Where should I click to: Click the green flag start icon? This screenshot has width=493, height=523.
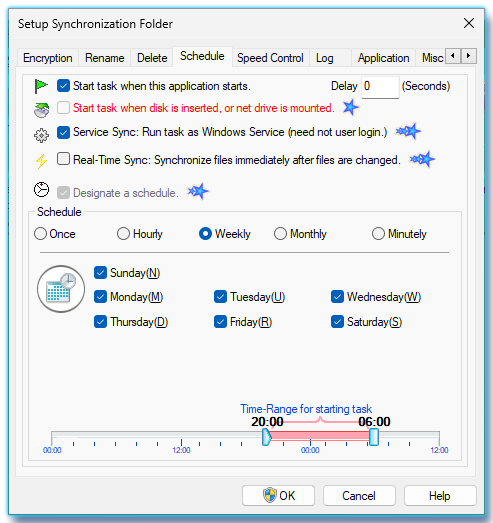pos(41,86)
